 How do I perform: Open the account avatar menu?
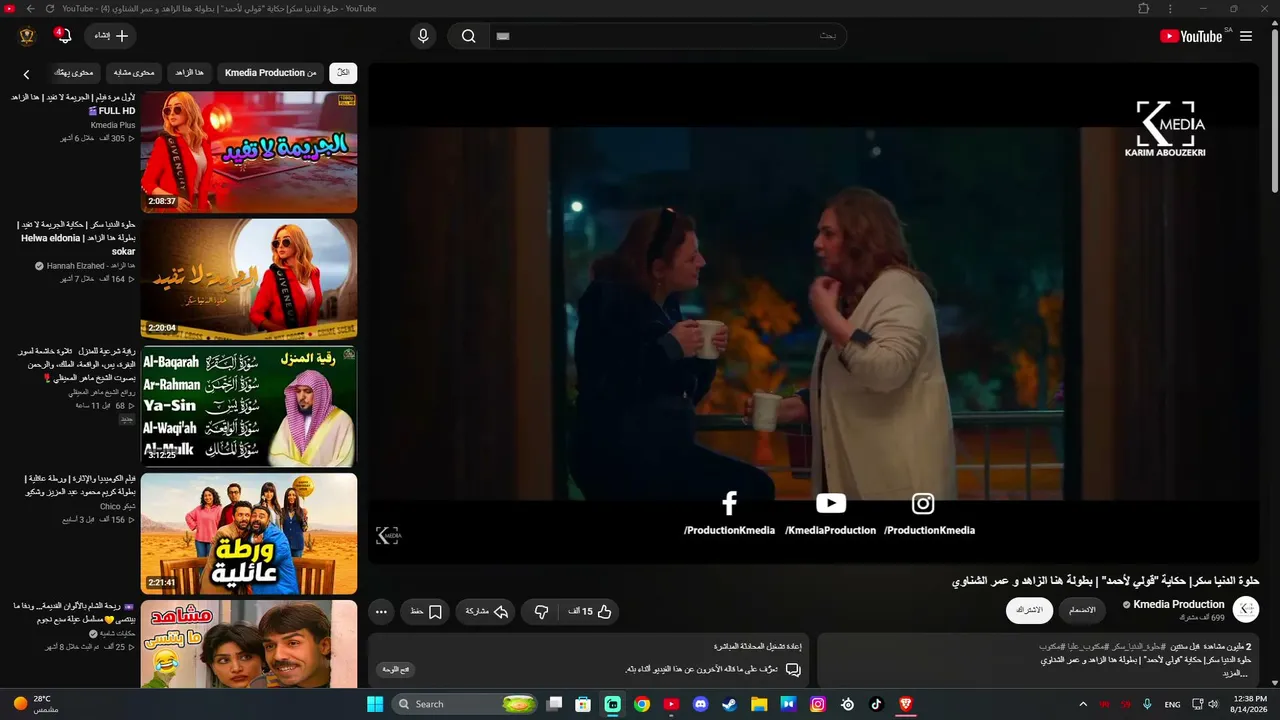tap(27, 36)
